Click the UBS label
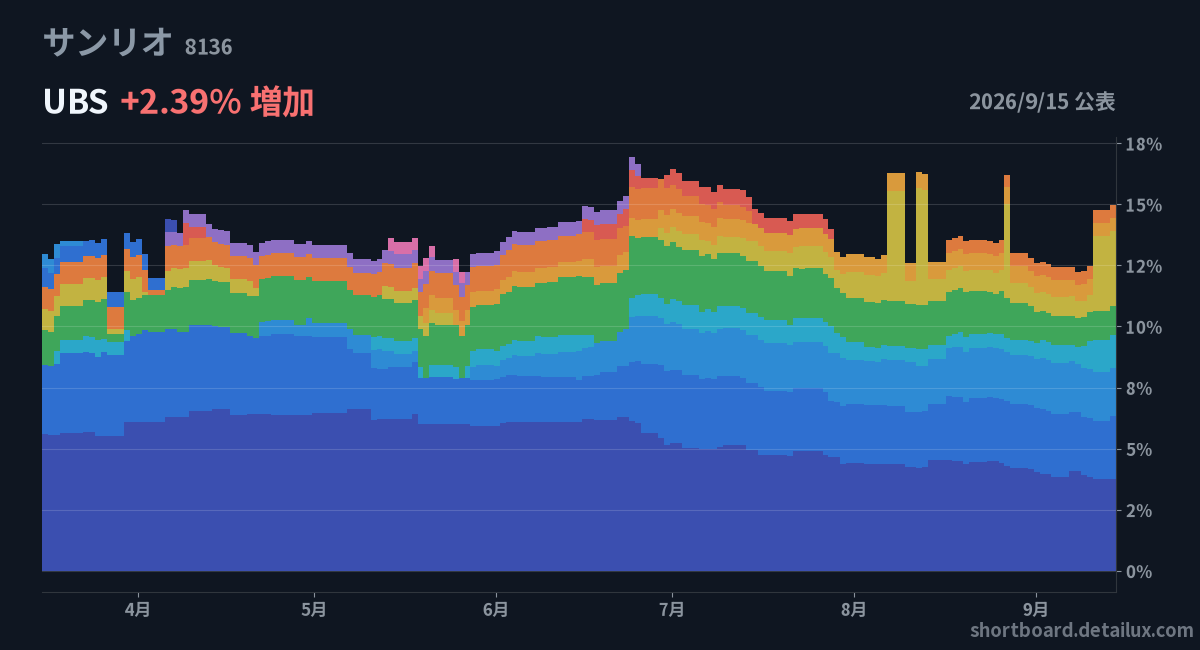The width and height of the screenshot is (1200, 650). (x=75, y=102)
